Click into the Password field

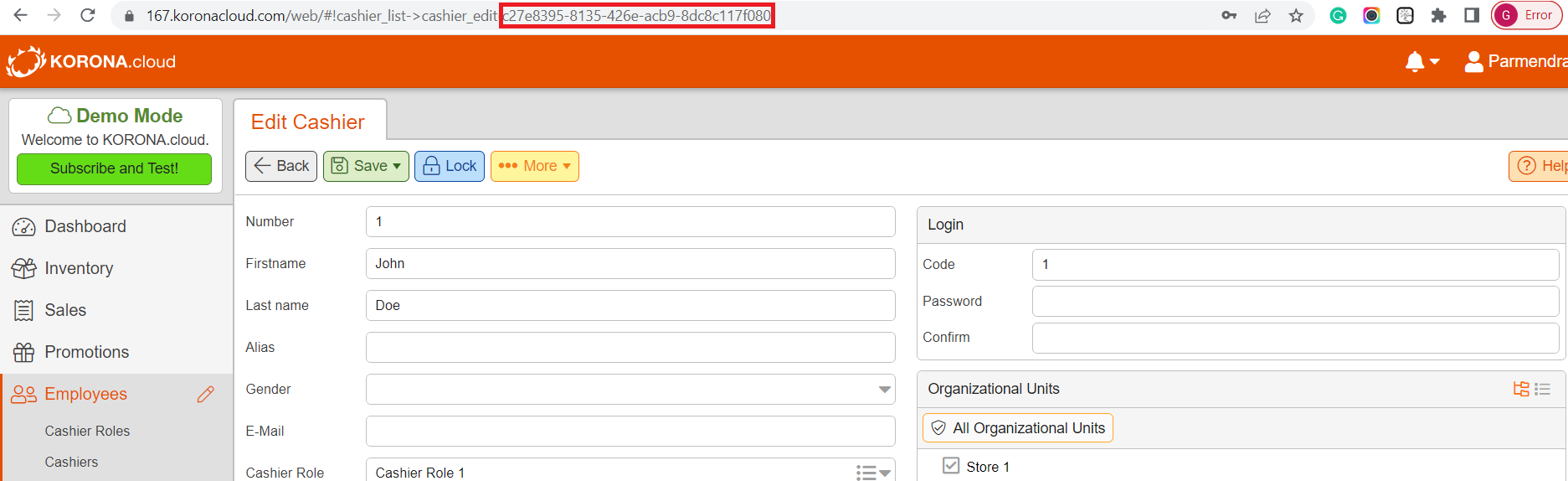click(x=1295, y=302)
